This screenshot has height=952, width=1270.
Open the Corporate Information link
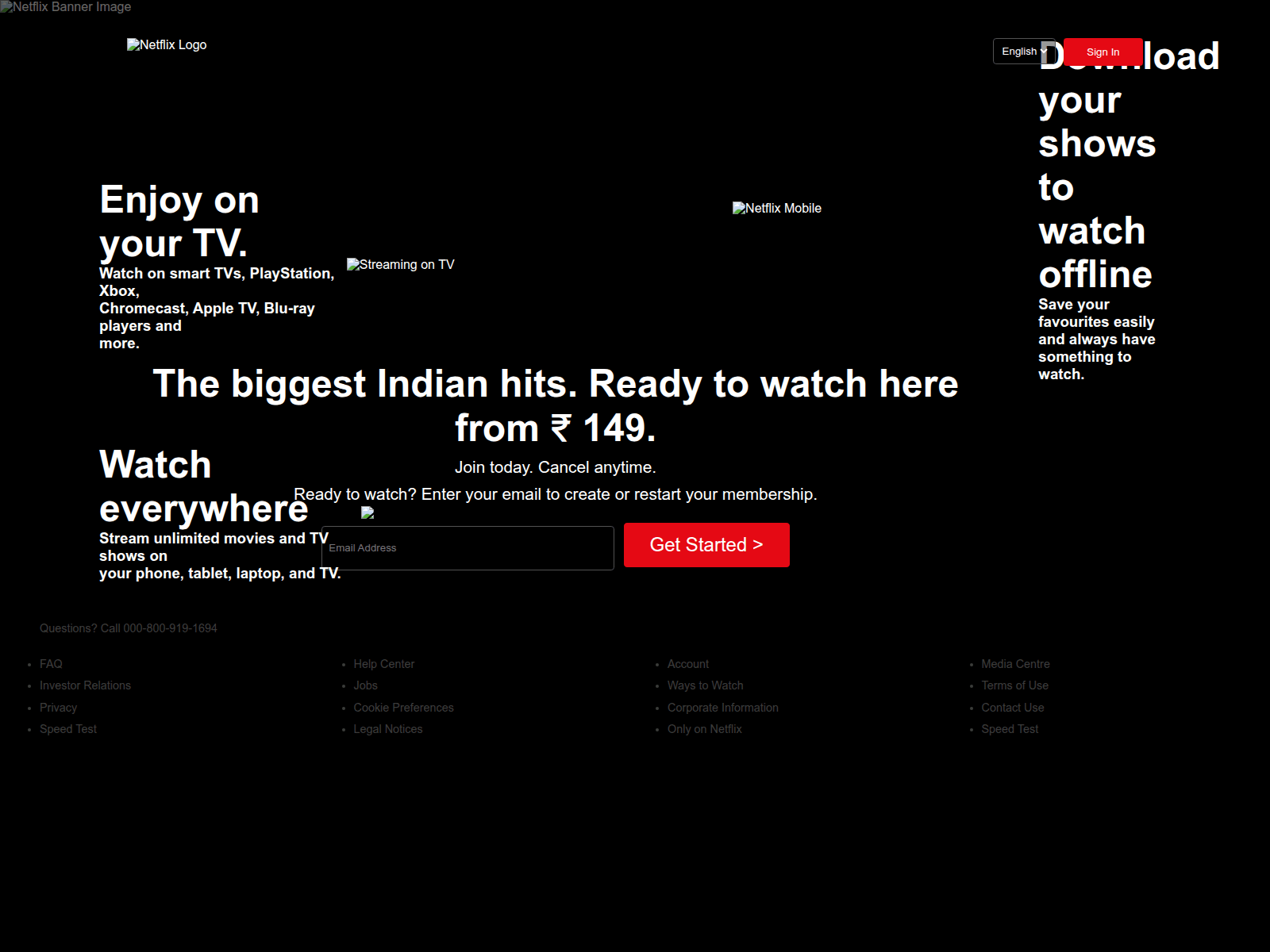click(723, 708)
